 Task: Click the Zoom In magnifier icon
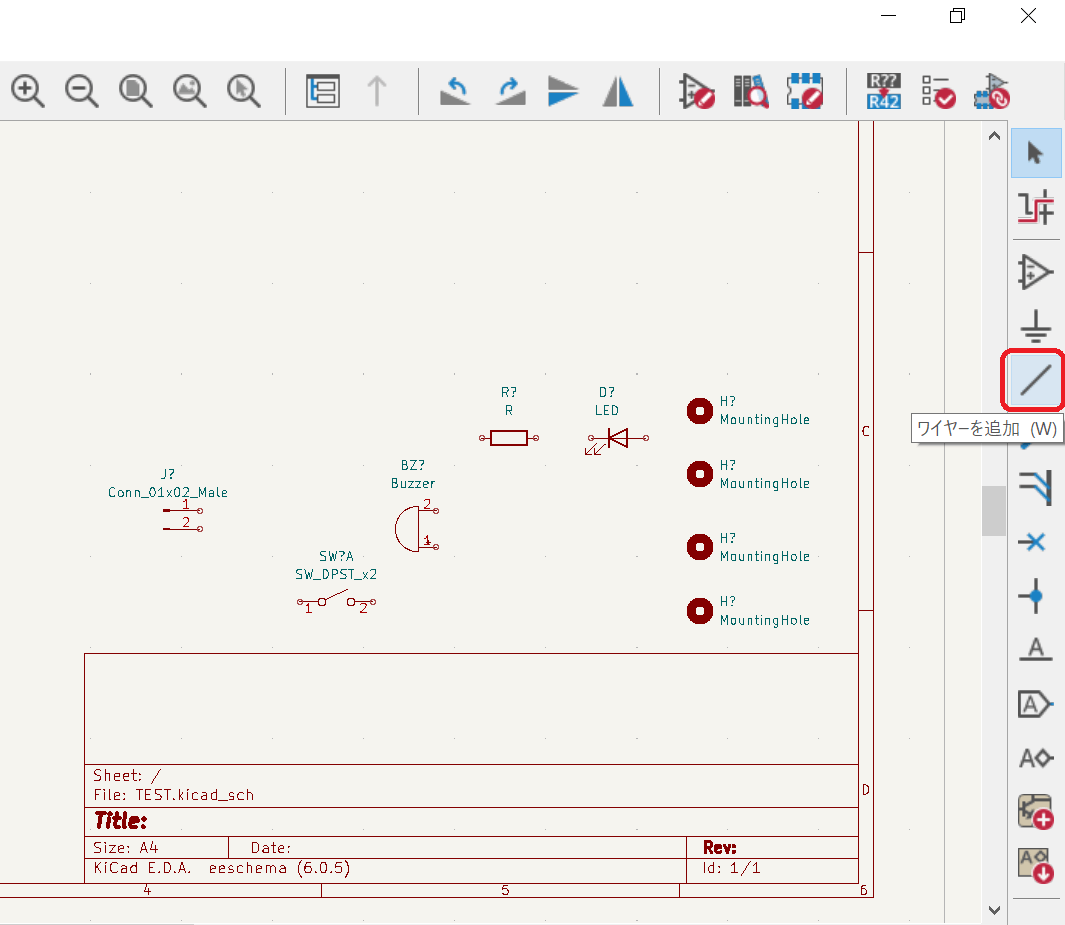27,91
